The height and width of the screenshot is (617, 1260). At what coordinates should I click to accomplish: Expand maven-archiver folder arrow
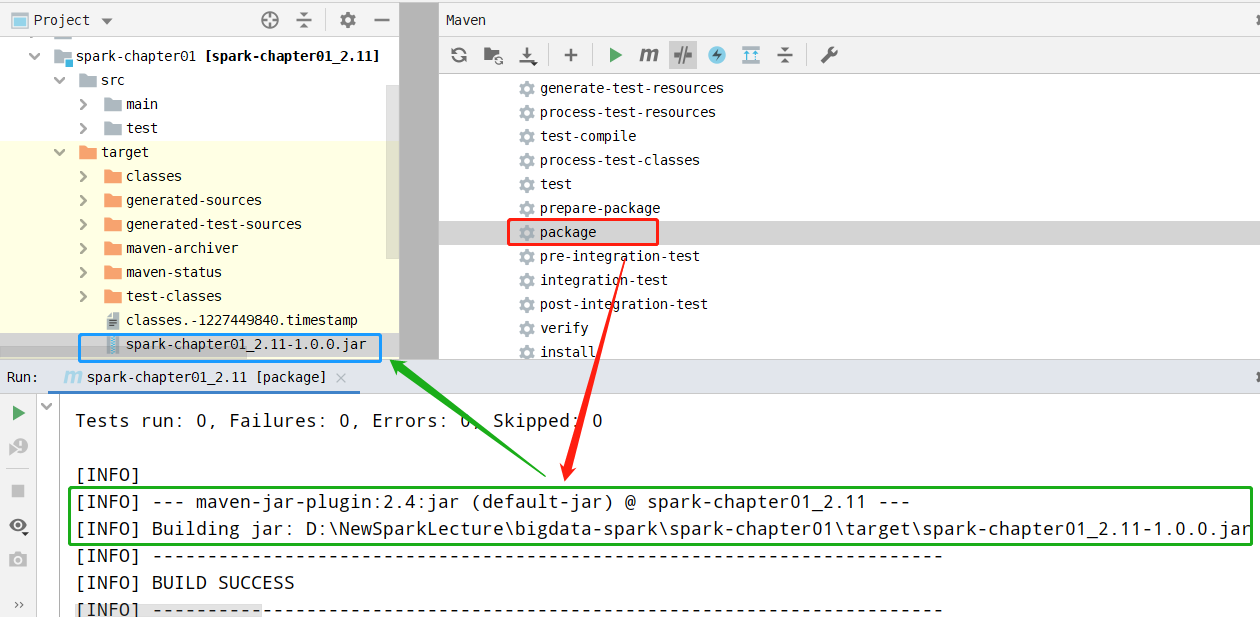point(84,248)
